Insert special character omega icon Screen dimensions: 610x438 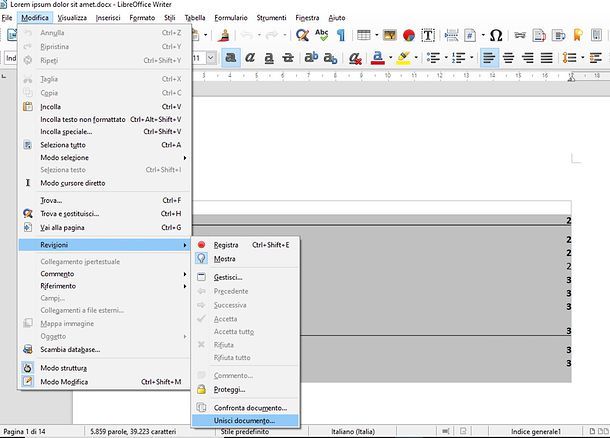pyautogui.click(x=496, y=35)
